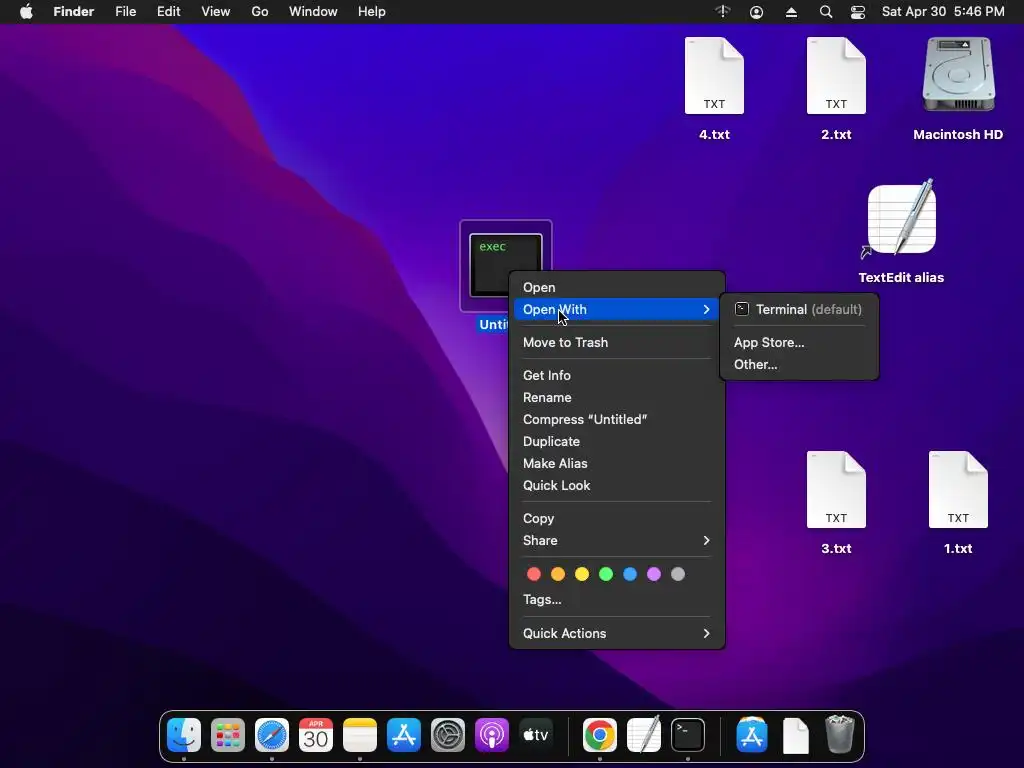Open the document stack in Dock

[x=795, y=735]
